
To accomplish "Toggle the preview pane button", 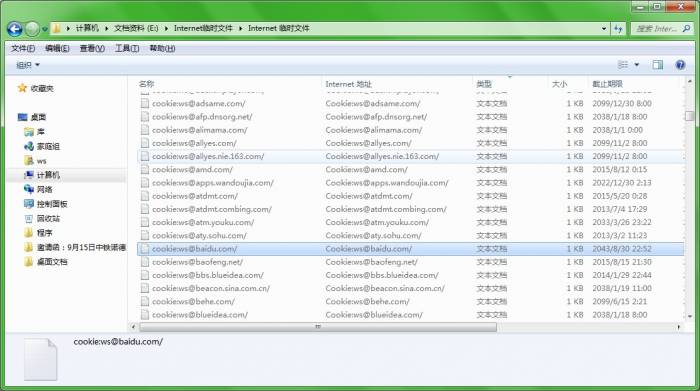I will [x=658, y=65].
